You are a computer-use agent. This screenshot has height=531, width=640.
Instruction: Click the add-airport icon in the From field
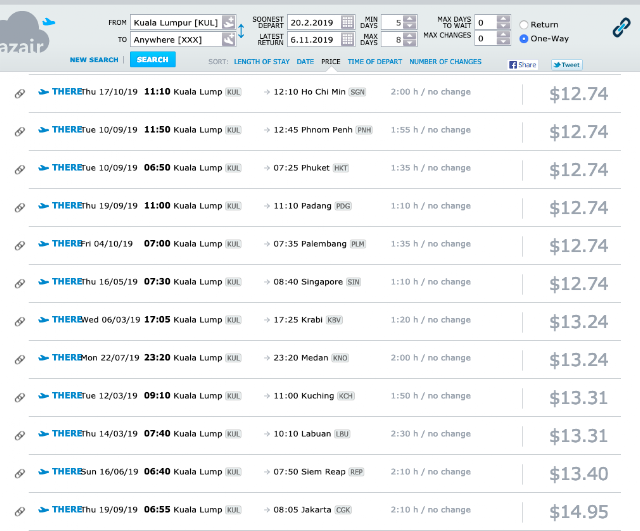pyautogui.click(x=229, y=22)
